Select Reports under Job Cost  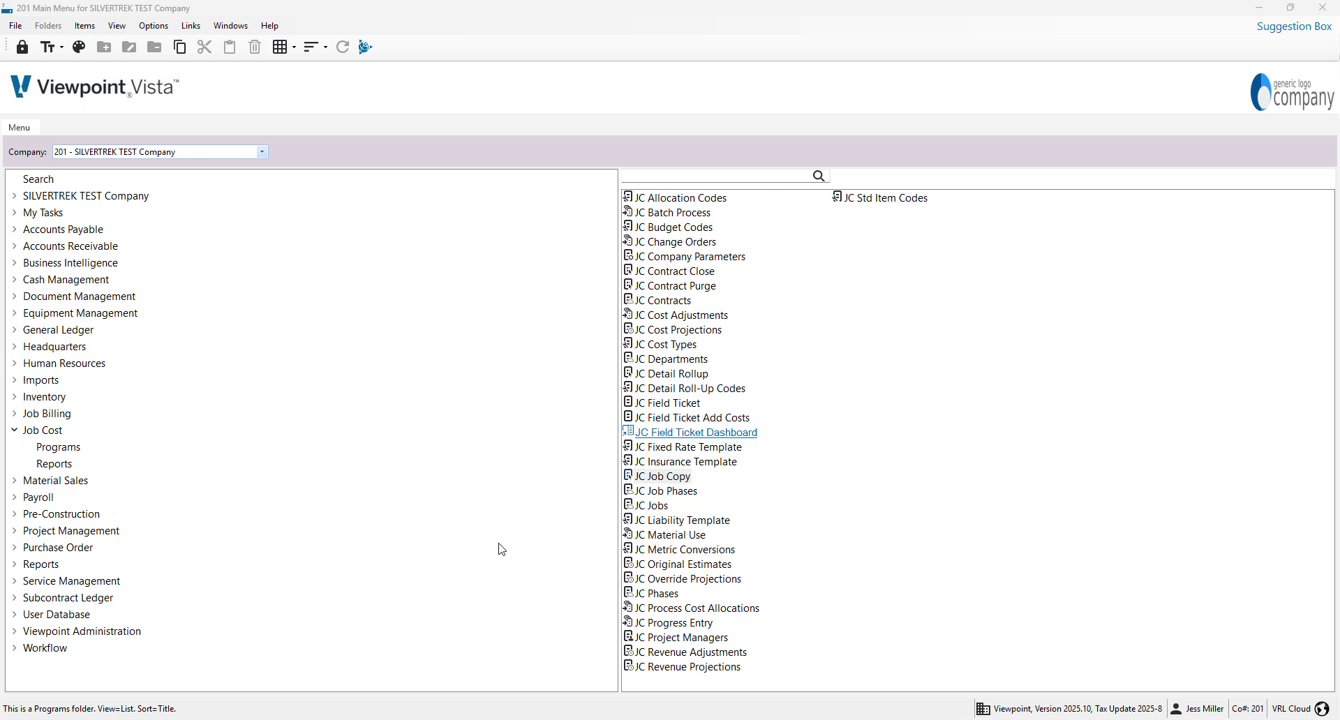tap(54, 464)
